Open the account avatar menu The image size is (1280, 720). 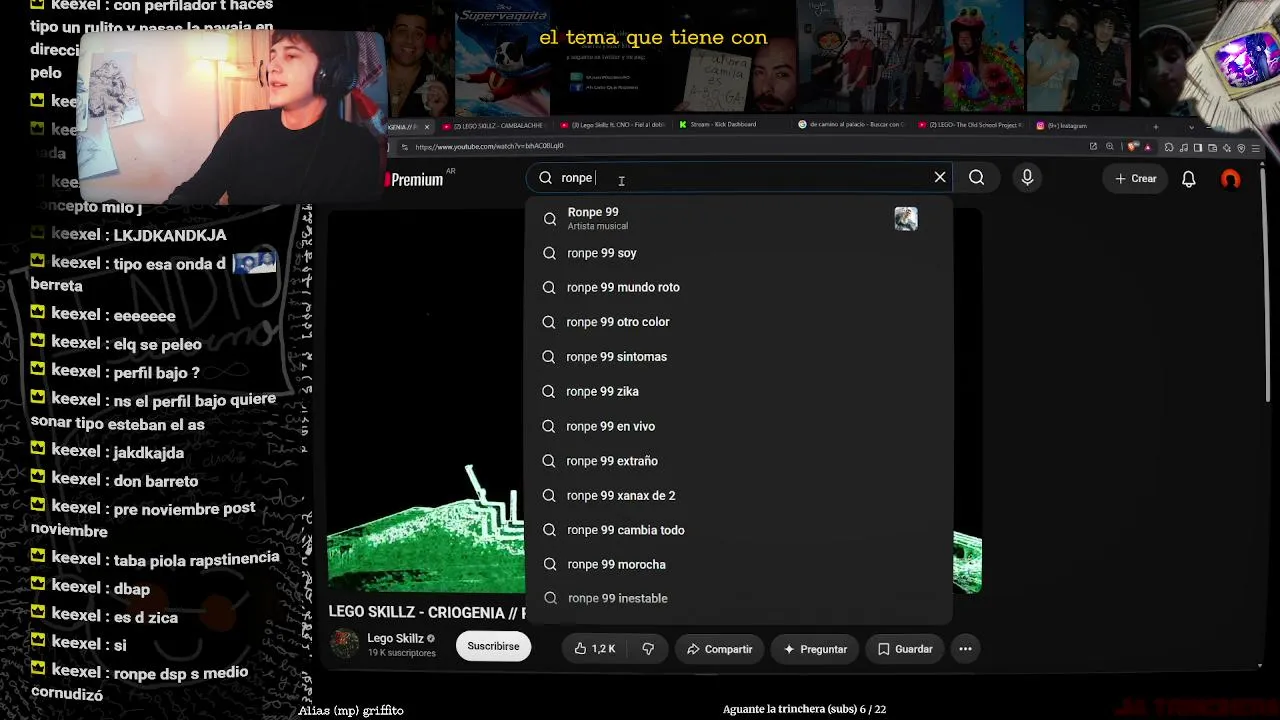point(1231,179)
